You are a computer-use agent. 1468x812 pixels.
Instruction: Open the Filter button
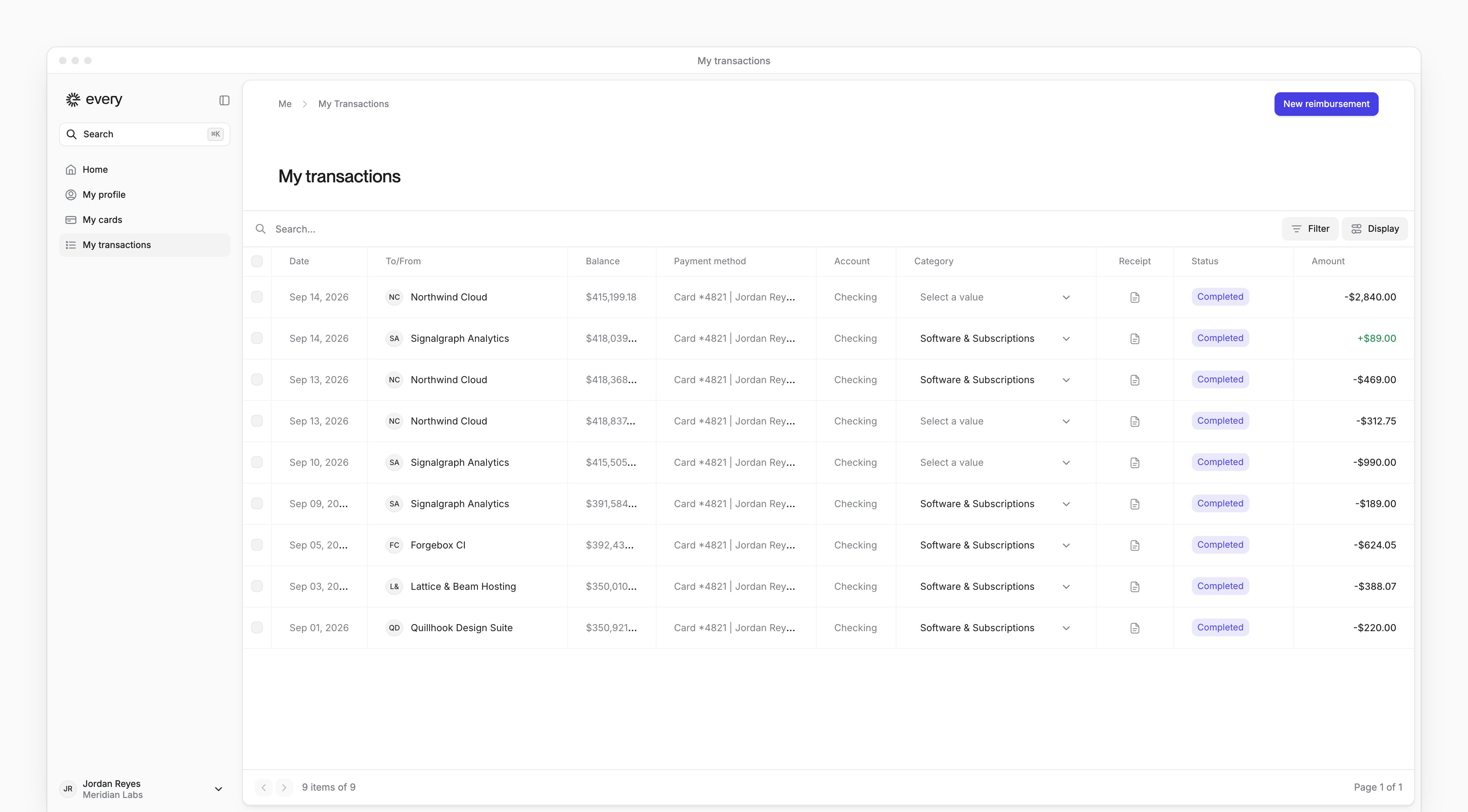1310,228
